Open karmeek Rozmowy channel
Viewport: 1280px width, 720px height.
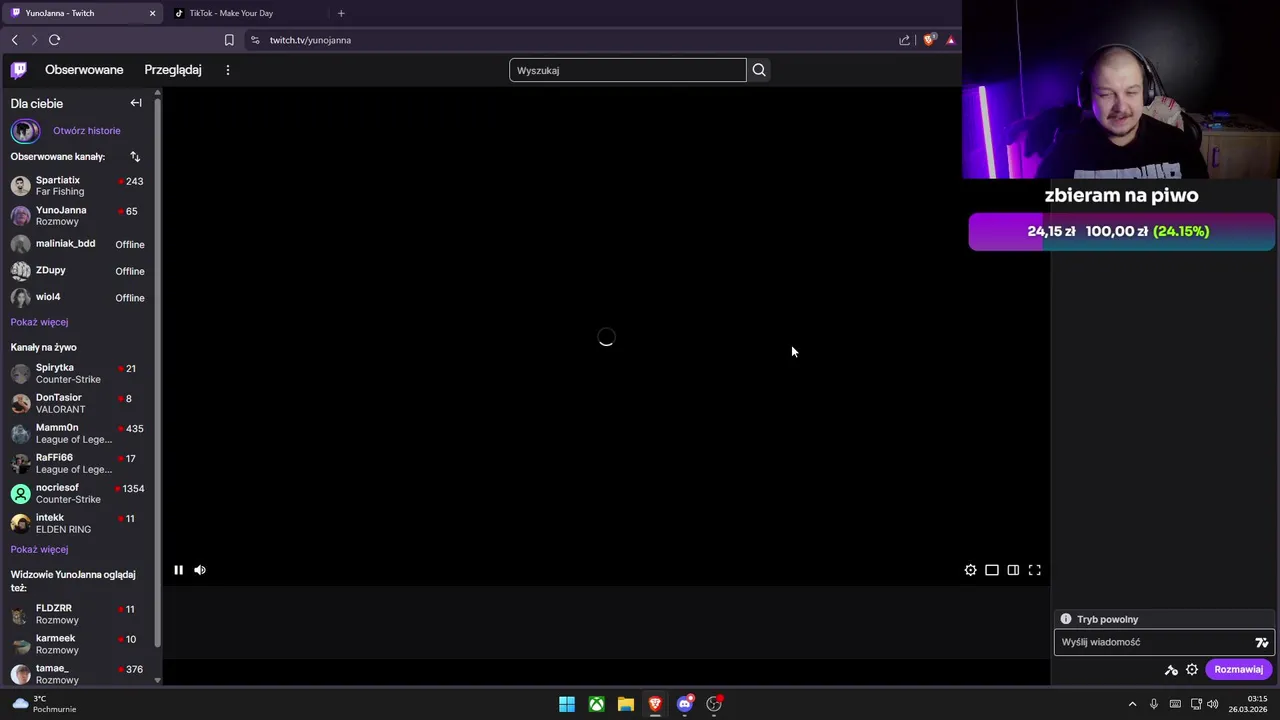click(x=78, y=644)
